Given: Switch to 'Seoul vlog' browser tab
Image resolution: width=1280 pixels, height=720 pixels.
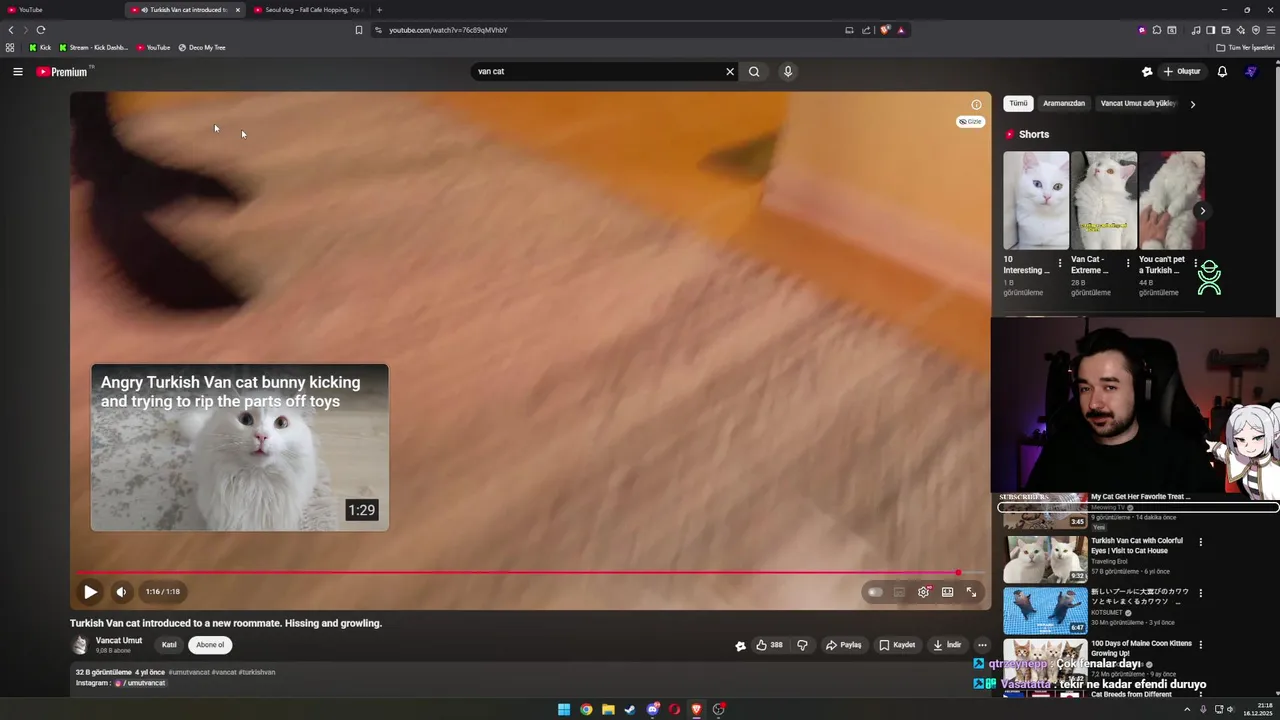Looking at the screenshot, I should (310, 10).
